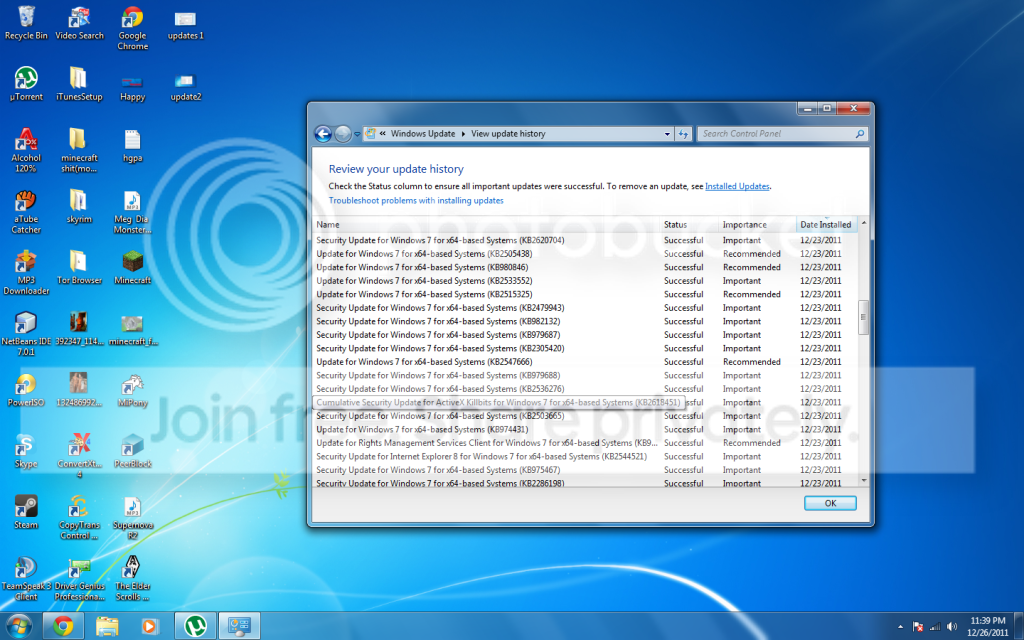The image size is (1024, 640).
Task: Show hidden system tray icons
Action: pos(900,627)
